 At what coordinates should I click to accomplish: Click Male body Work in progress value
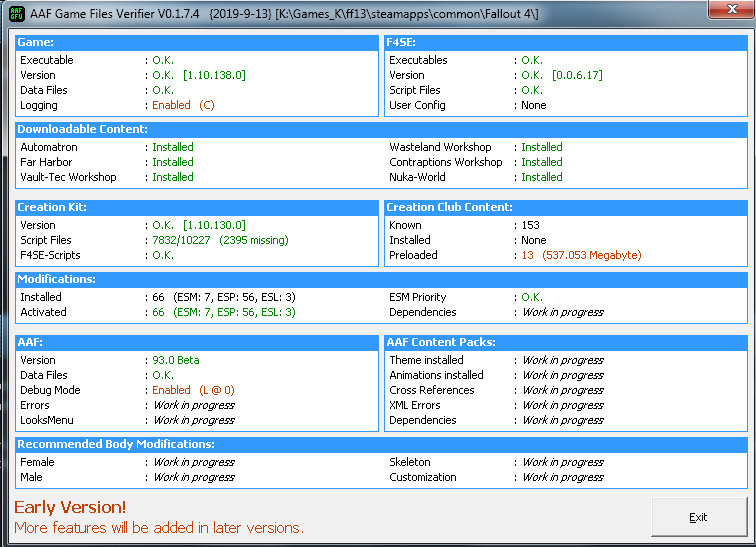coord(194,477)
